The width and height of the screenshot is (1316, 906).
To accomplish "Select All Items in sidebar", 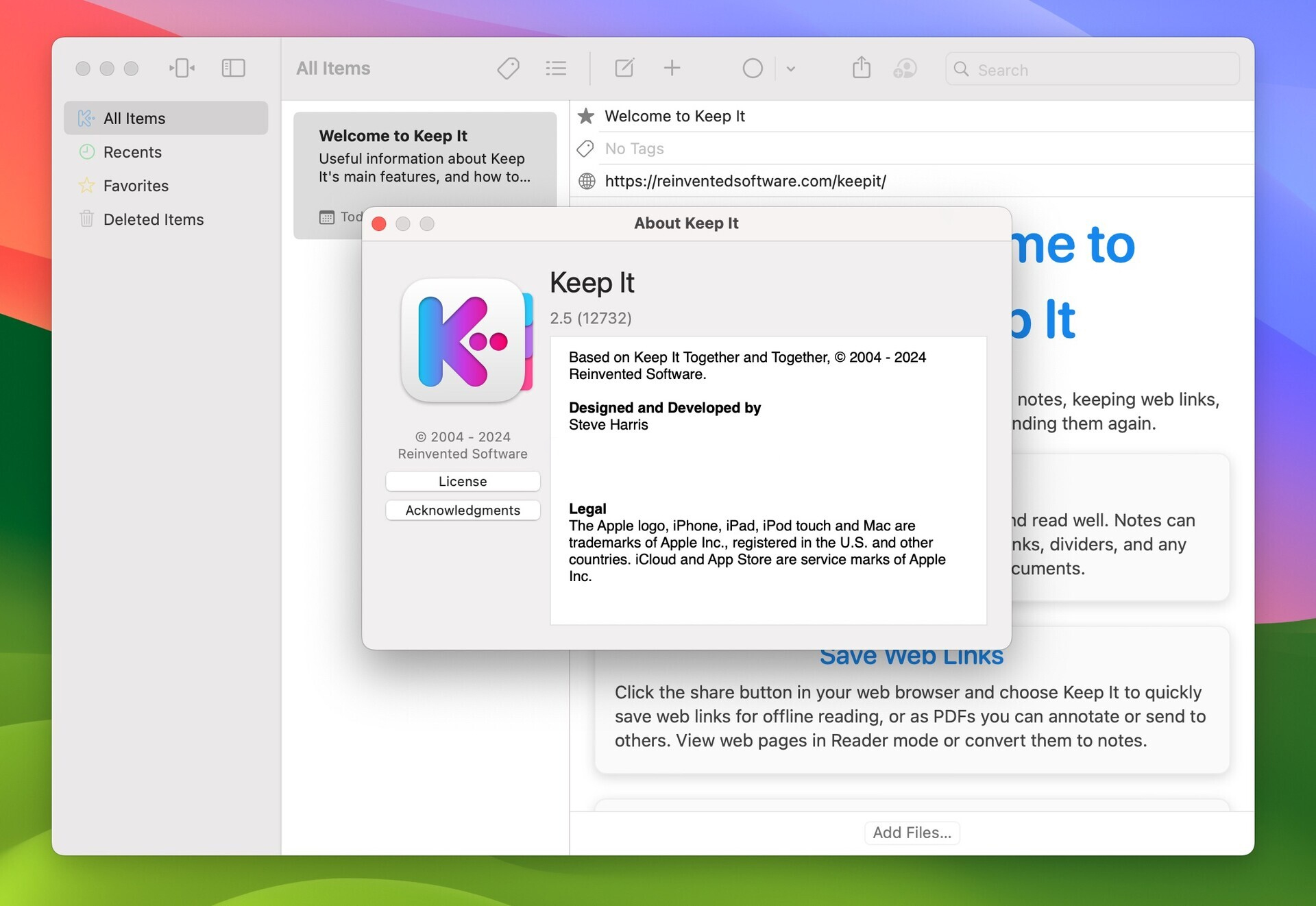I will pos(166,119).
